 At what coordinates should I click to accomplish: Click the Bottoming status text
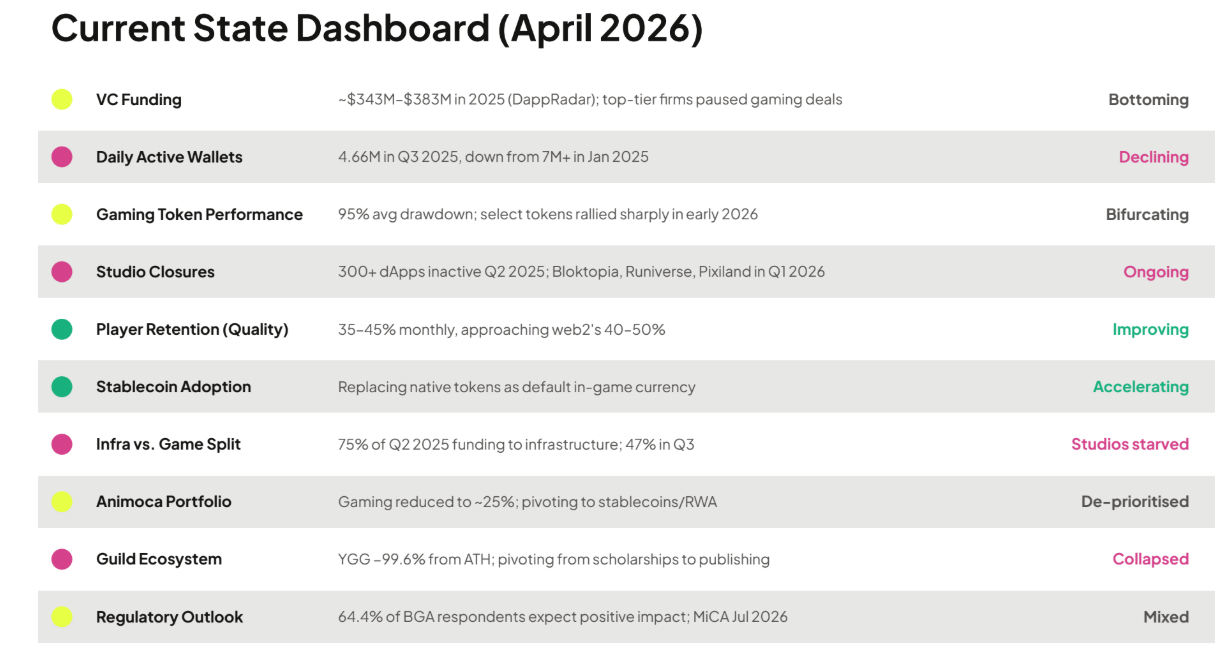1148,99
